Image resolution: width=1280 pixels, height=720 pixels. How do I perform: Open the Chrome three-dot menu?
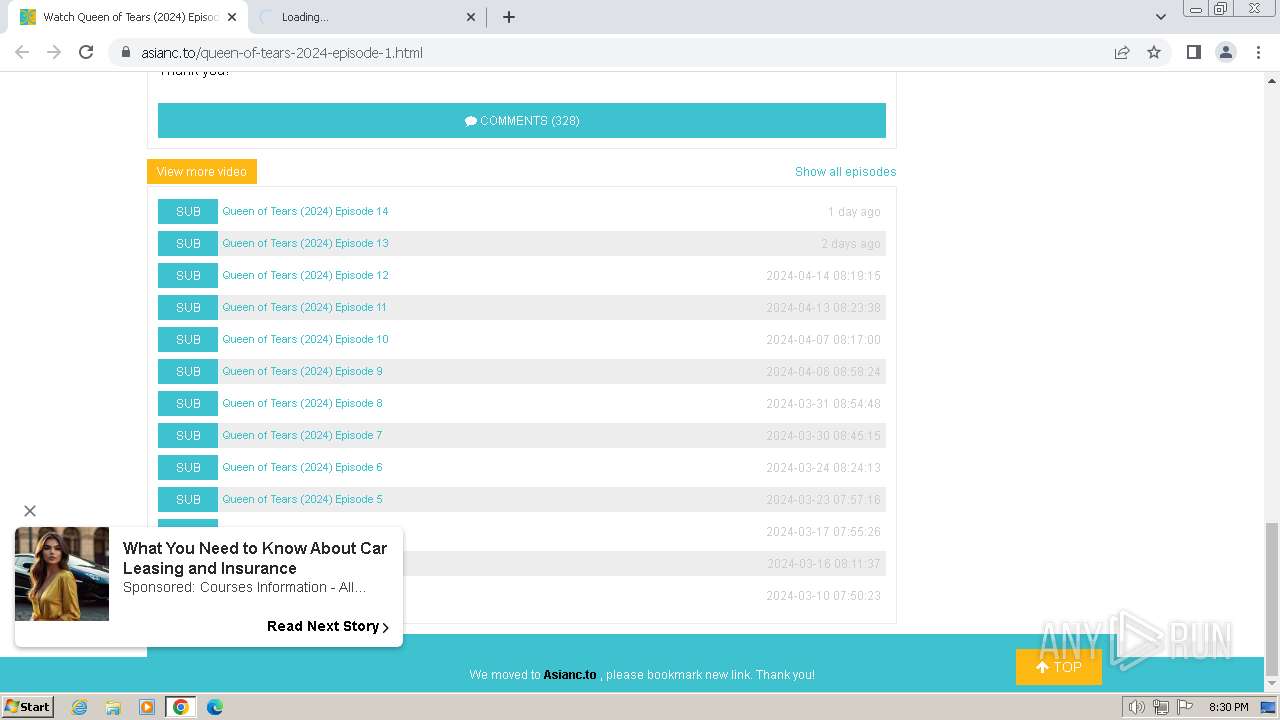[1258, 52]
